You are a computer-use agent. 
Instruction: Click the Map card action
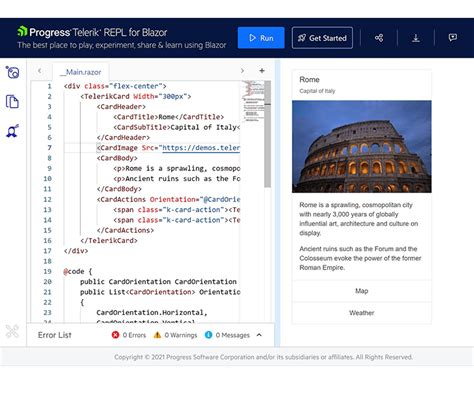pyautogui.click(x=362, y=291)
